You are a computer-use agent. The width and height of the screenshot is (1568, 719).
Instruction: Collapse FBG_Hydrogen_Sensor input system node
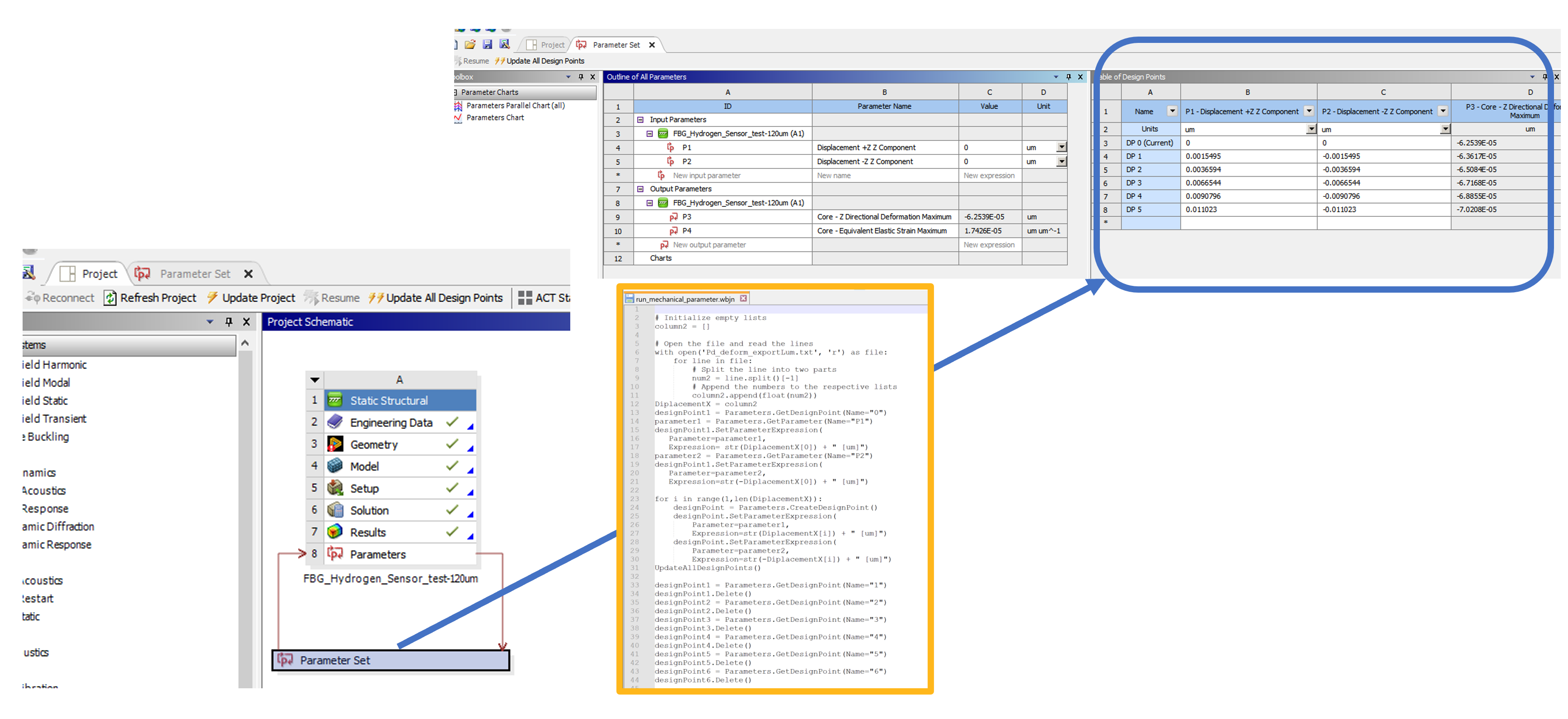click(649, 134)
